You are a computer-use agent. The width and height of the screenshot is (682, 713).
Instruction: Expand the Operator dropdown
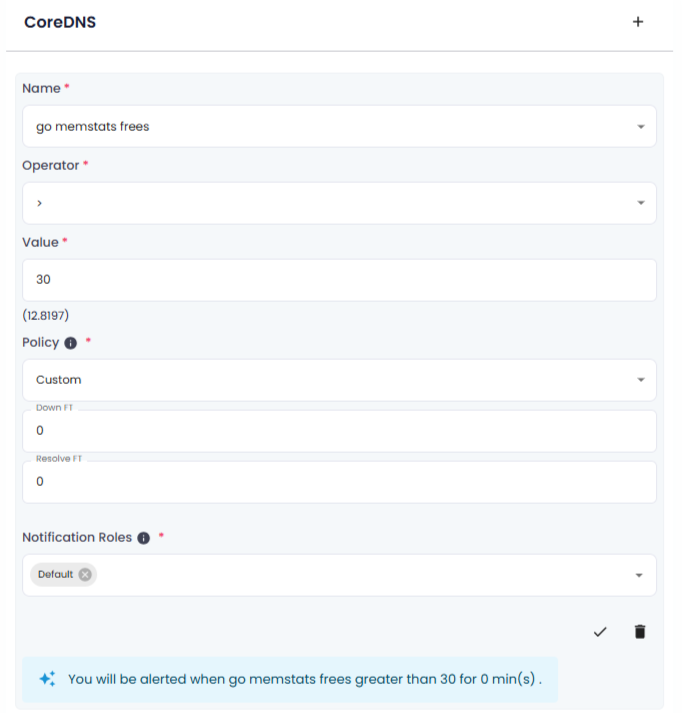point(640,204)
